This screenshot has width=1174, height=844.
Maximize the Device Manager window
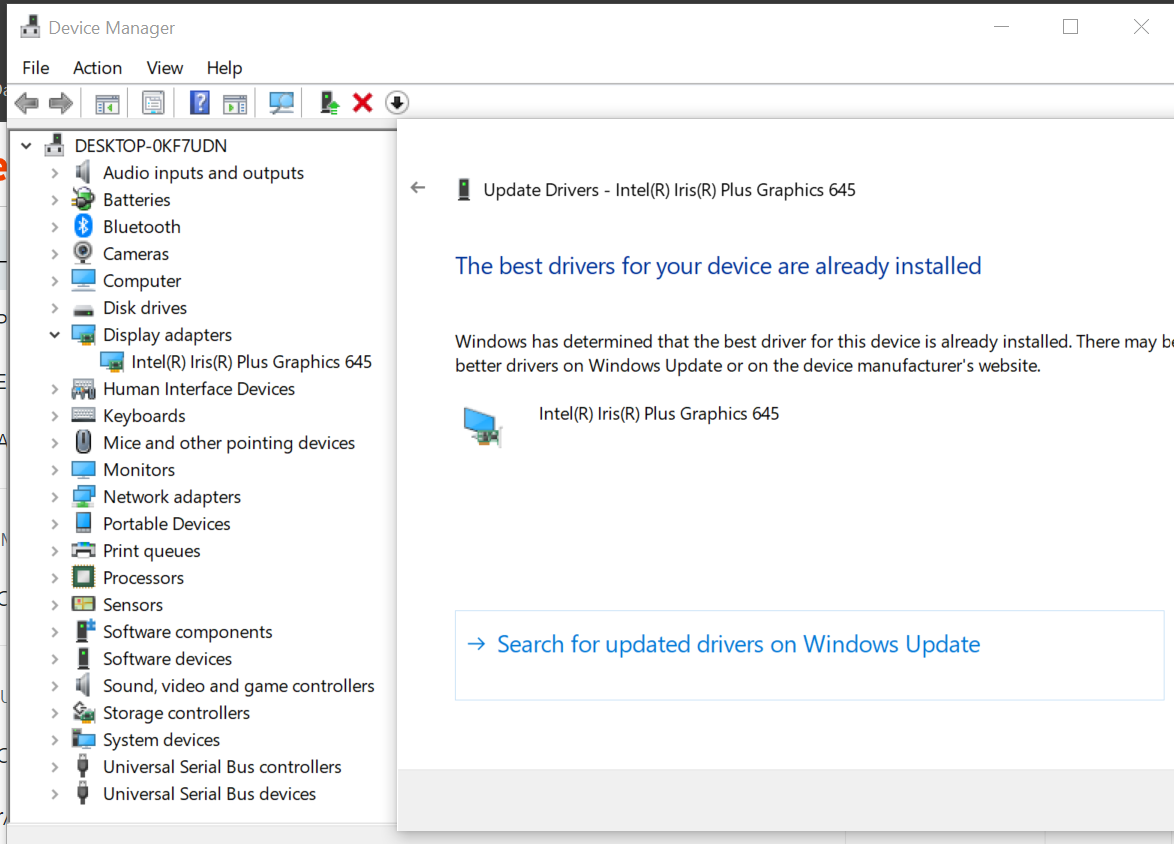(x=1071, y=27)
